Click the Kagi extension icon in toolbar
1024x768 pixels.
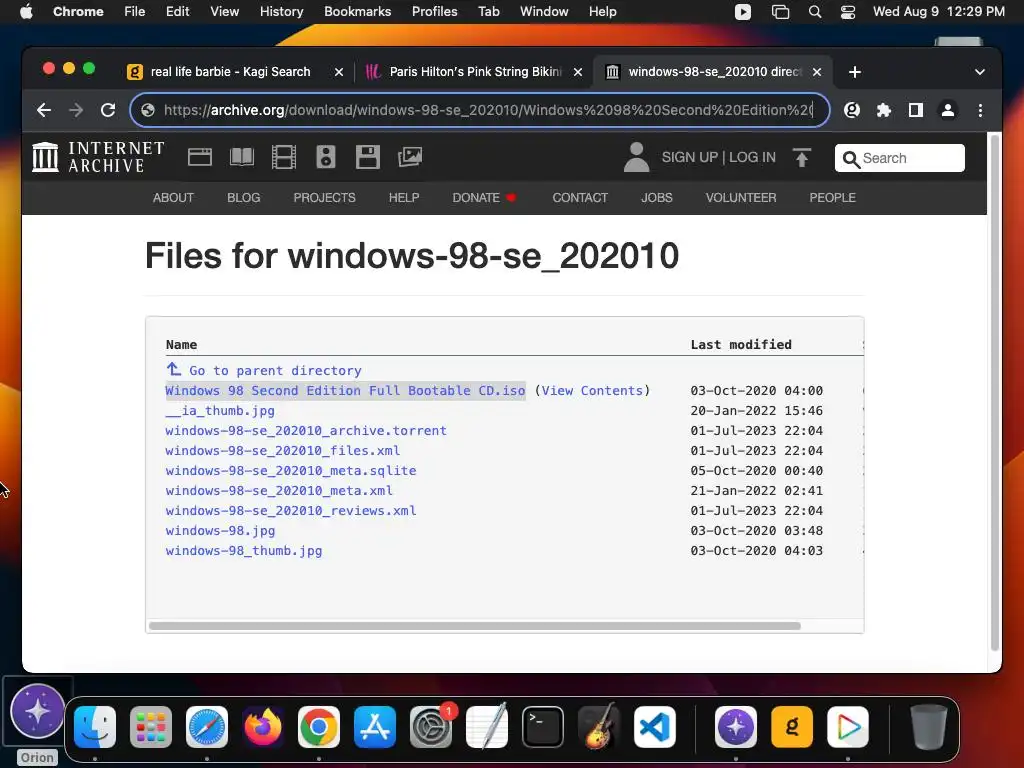coord(852,110)
